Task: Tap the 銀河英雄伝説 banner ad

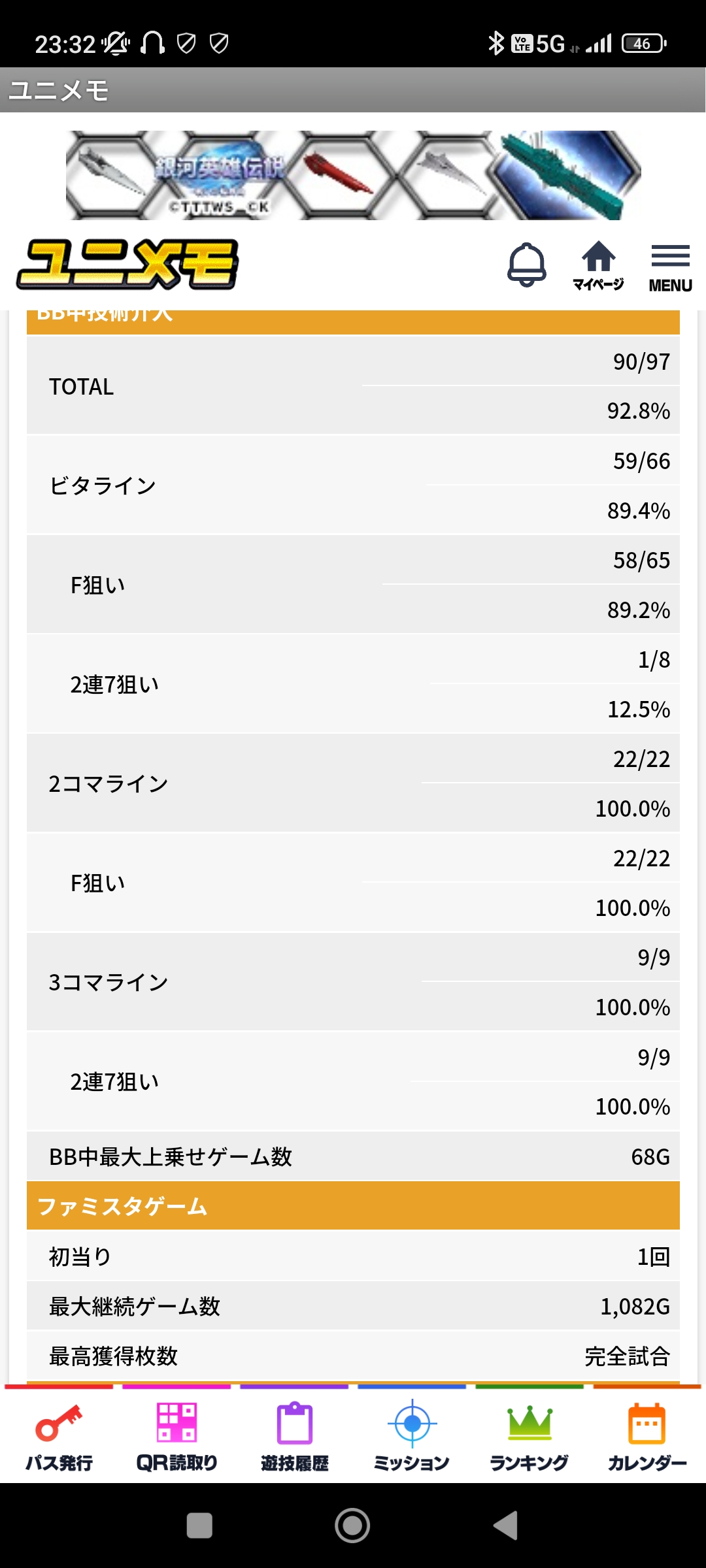Action: [353, 175]
